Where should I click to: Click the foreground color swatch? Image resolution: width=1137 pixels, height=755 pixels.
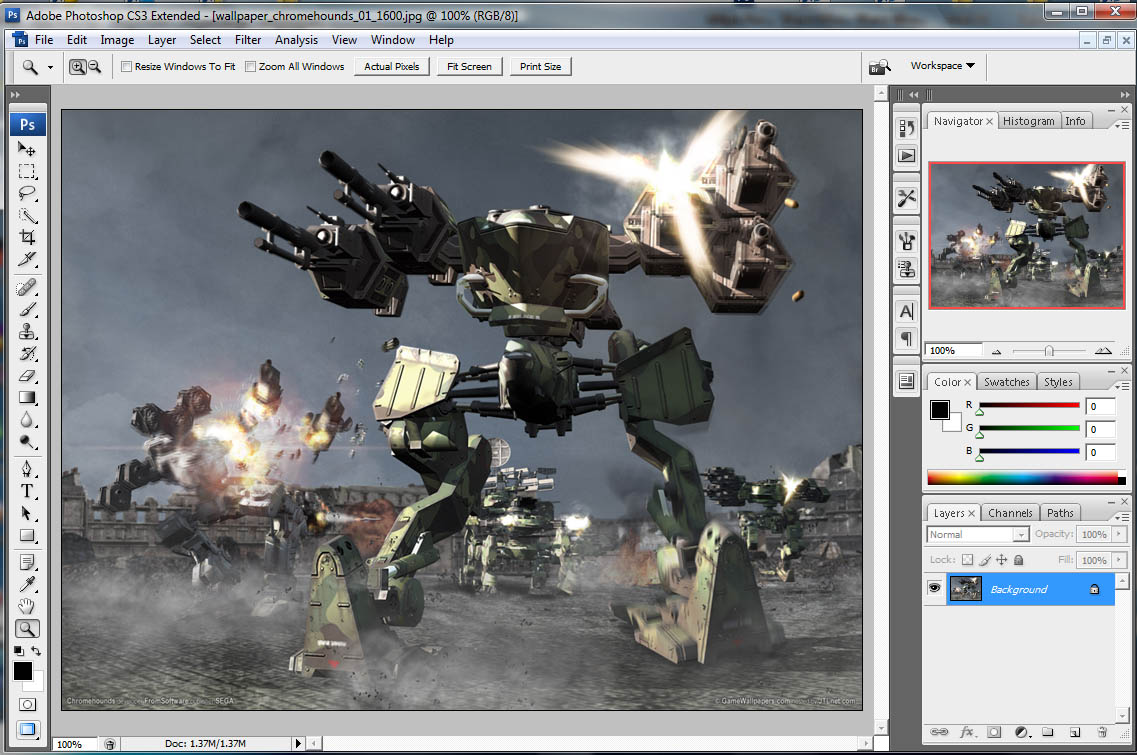tap(22, 673)
